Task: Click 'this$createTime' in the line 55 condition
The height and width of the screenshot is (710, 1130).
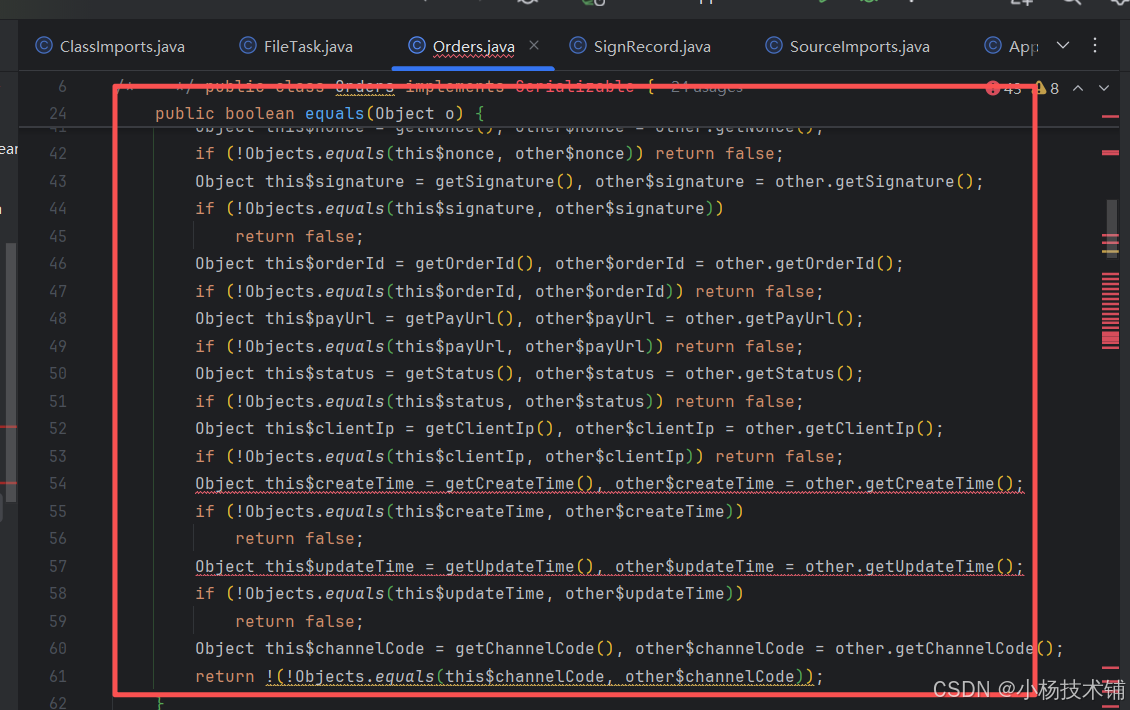Action: pyautogui.click(x=469, y=512)
